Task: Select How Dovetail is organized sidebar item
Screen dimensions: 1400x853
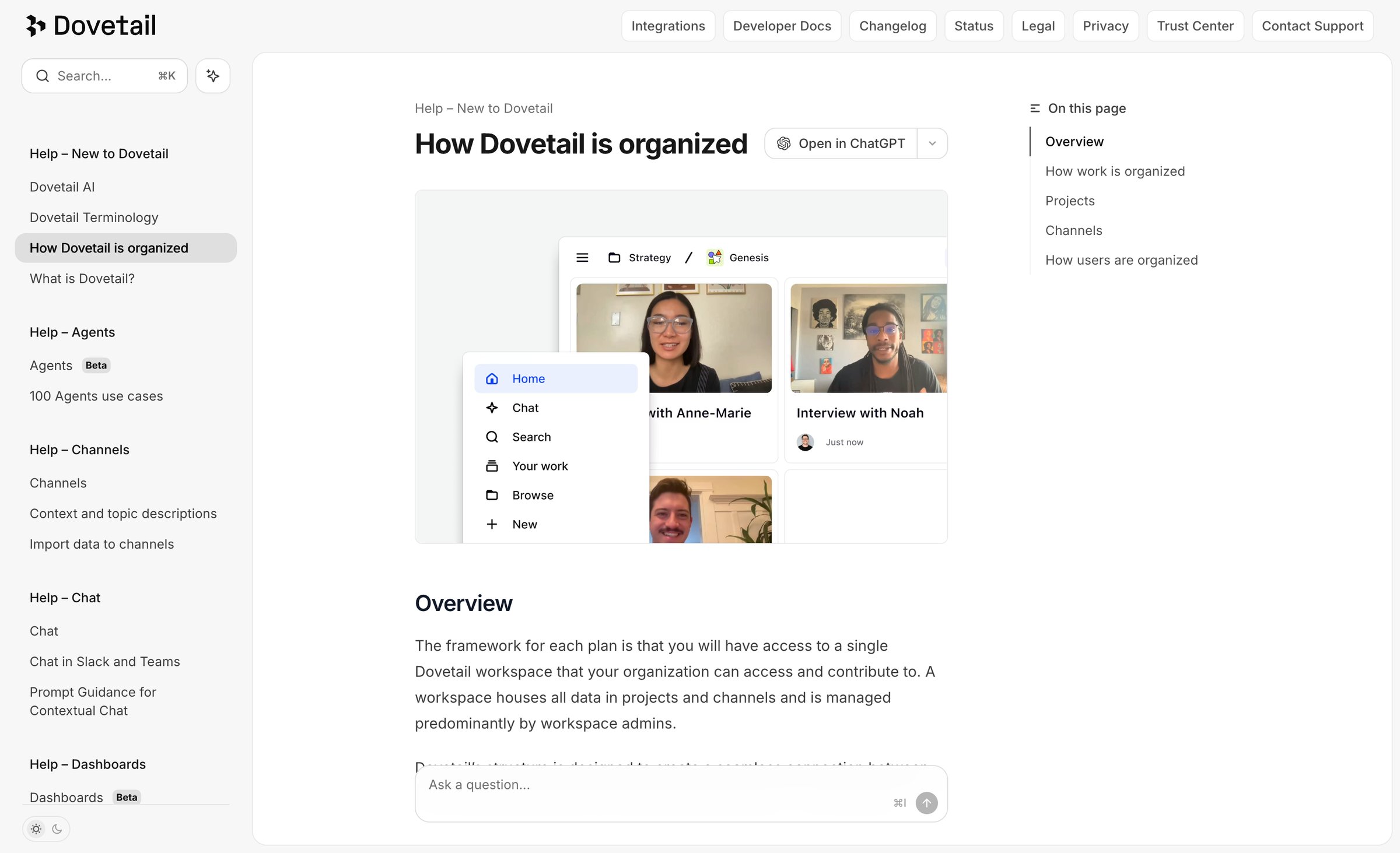Action: [x=125, y=248]
